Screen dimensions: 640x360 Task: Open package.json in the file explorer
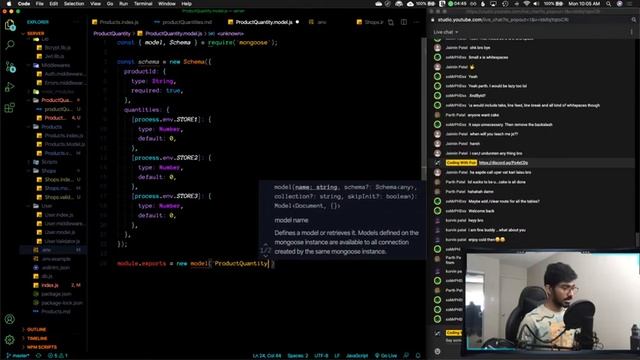(x=56, y=294)
